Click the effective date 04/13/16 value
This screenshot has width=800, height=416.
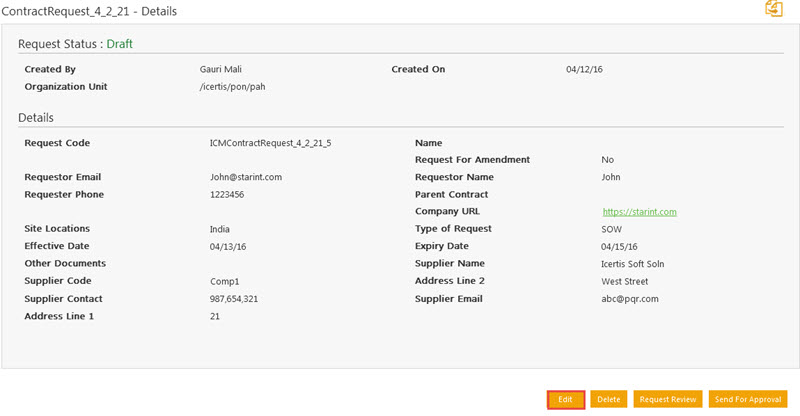coord(228,247)
